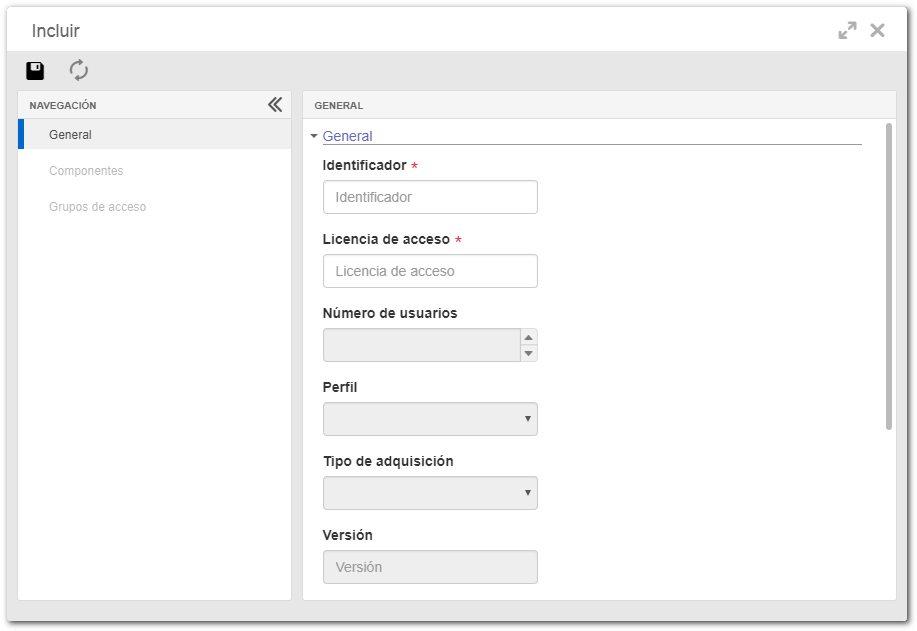The width and height of the screenshot is (917, 631).
Task: Click the refresh arrows icon
Action: (78, 70)
